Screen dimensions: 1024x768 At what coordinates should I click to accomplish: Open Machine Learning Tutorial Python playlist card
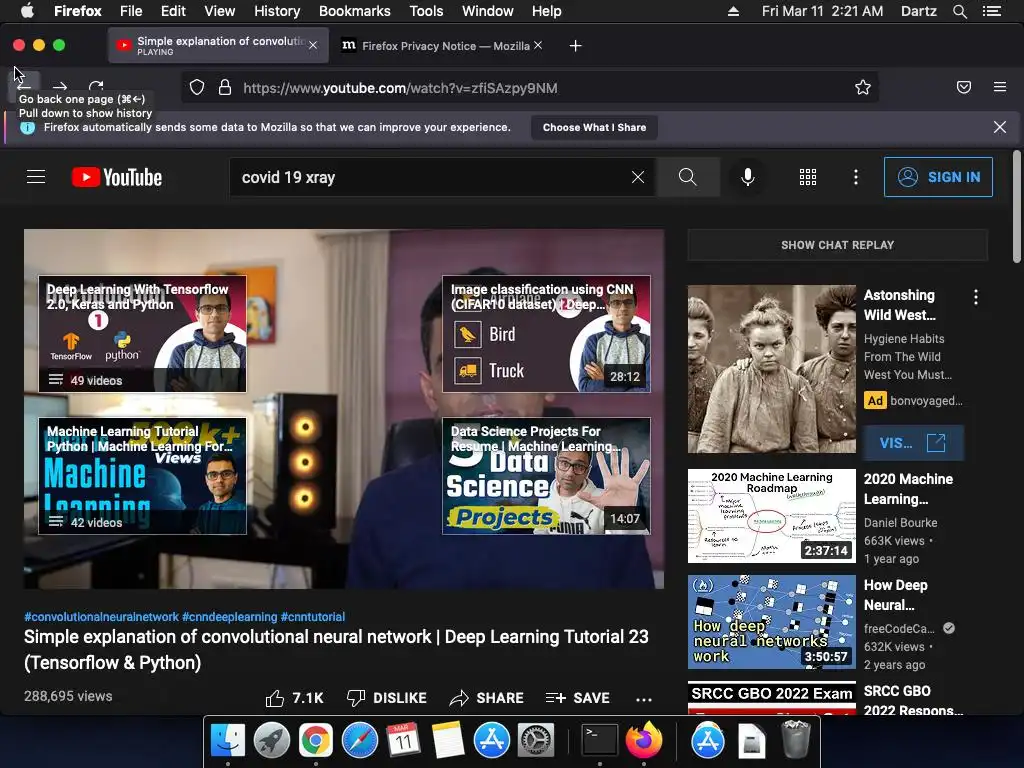pos(142,476)
